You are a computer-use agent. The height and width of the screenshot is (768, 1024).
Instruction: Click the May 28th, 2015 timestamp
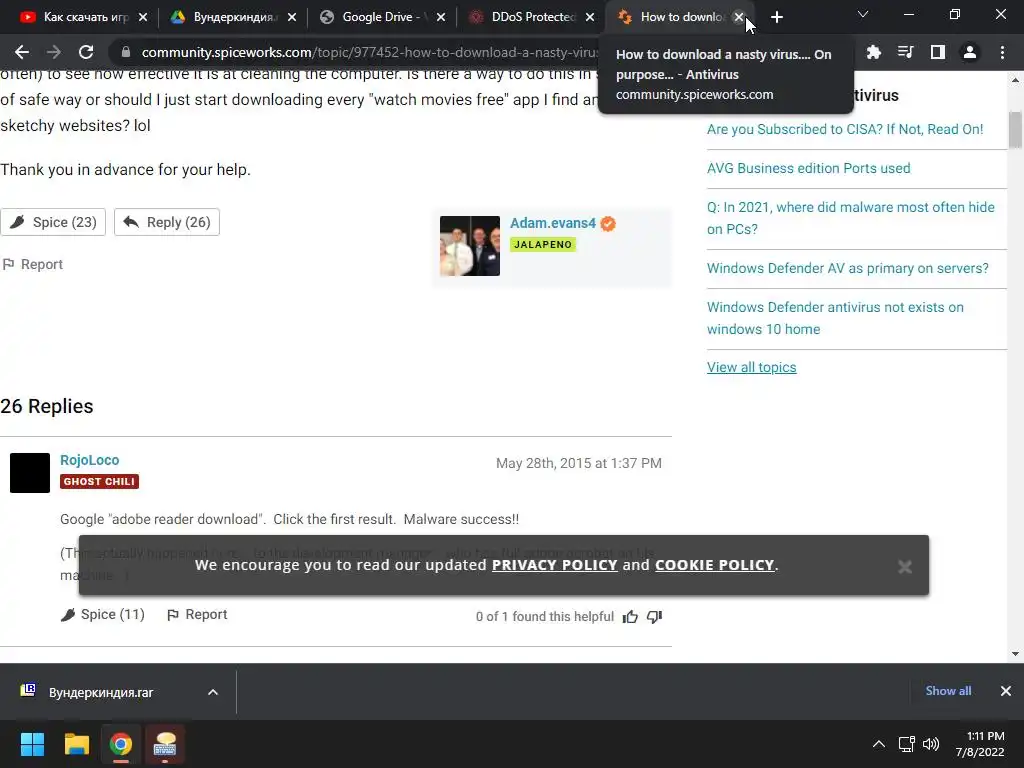click(x=579, y=463)
